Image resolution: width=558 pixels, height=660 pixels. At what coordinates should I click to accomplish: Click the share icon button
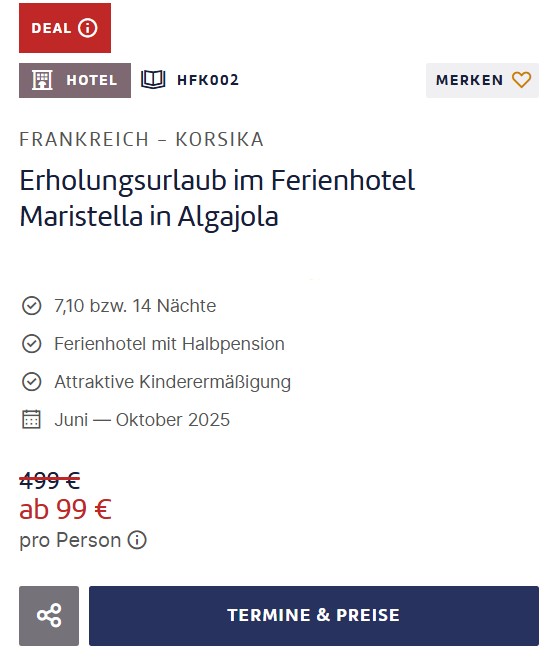[x=49, y=616]
